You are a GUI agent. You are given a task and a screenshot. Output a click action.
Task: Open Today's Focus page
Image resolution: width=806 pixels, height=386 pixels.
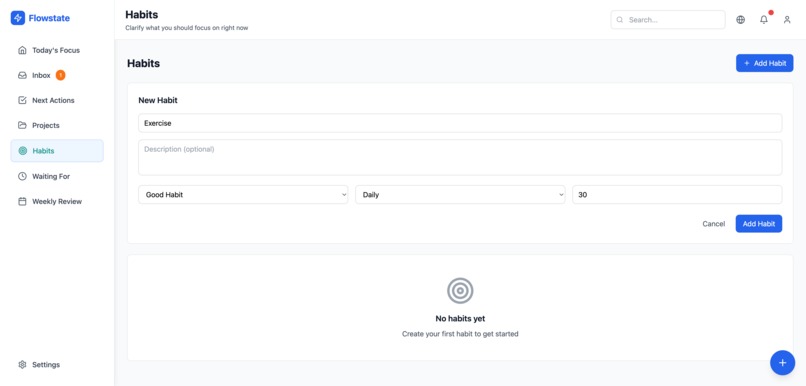(x=57, y=50)
